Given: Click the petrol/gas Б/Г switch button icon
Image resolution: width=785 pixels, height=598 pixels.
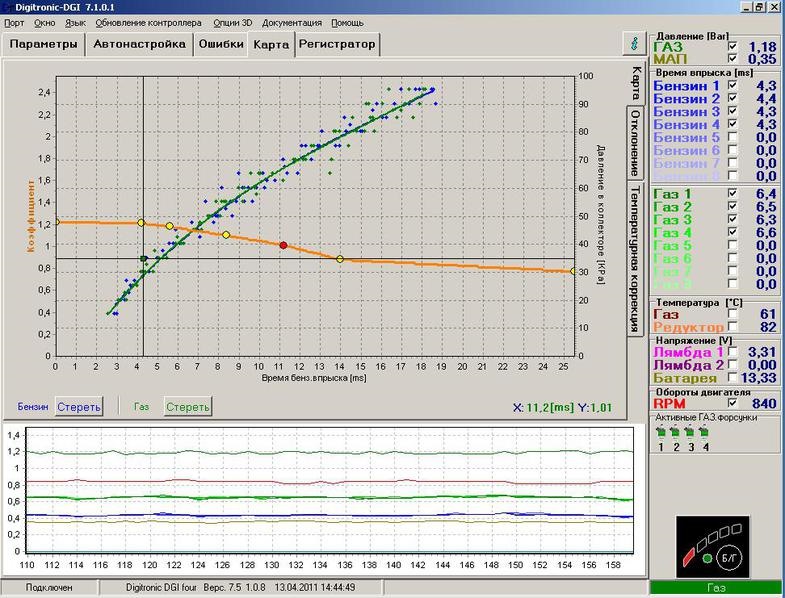Looking at the screenshot, I should tap(728, 557).
